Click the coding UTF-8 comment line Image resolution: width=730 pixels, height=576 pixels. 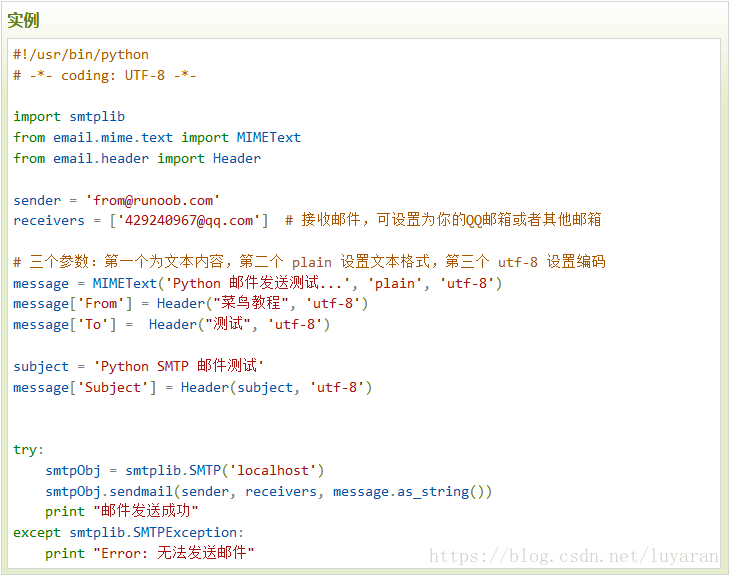[104, 75]
